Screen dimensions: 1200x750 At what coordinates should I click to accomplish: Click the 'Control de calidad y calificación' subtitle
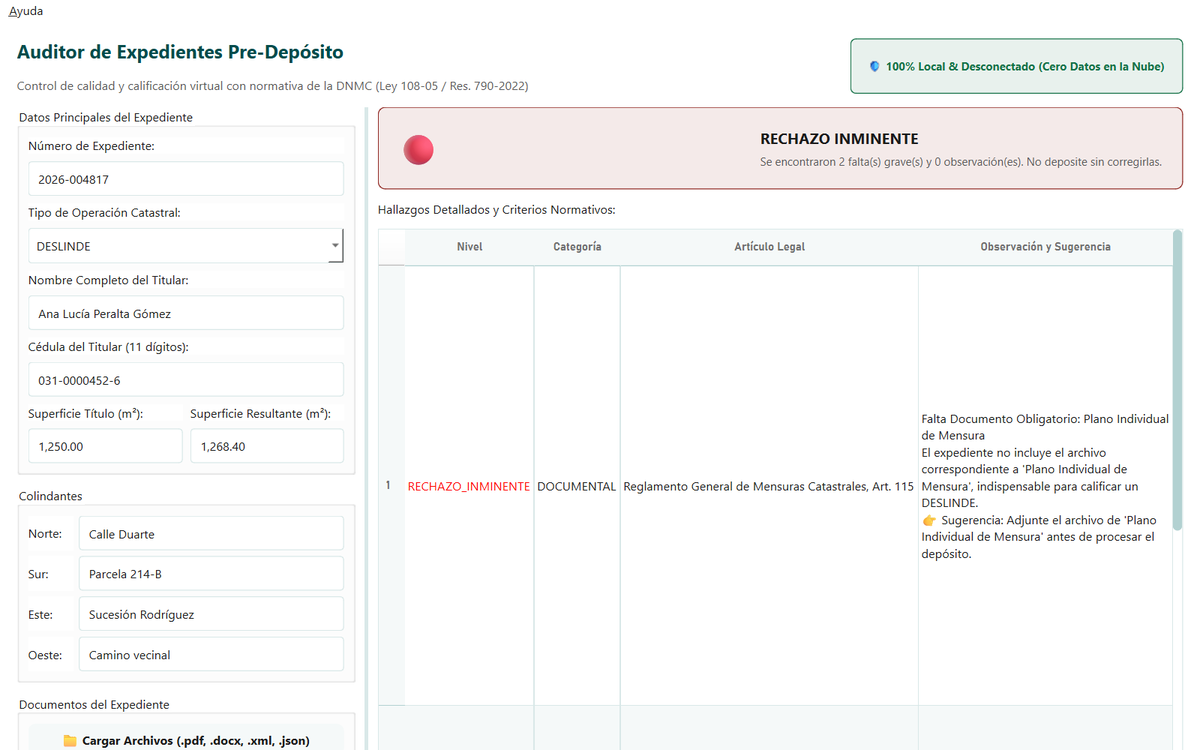point(273,86)
